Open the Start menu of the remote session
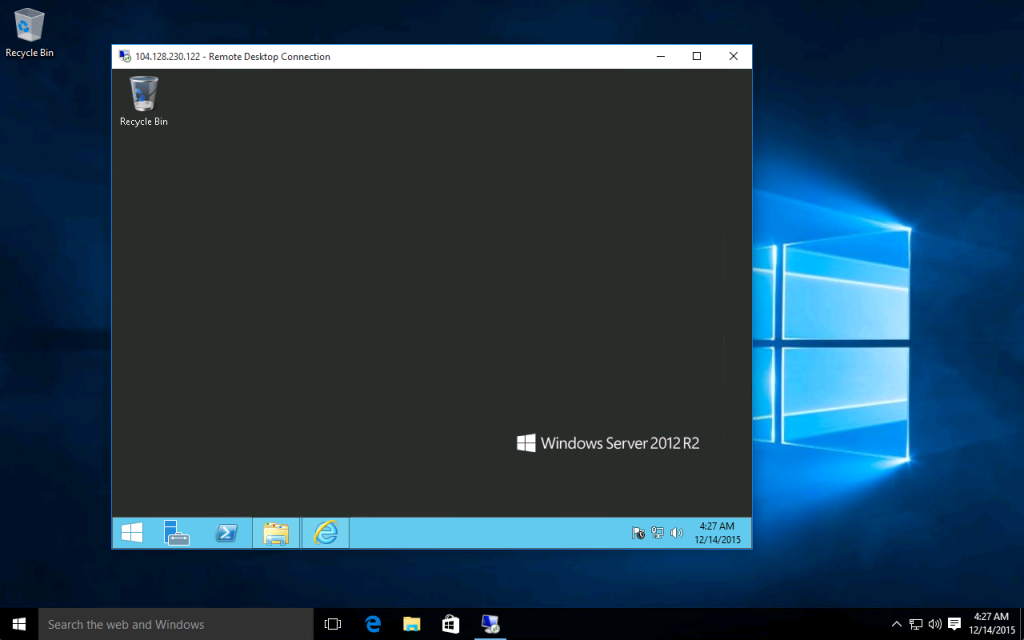This screenshot has width=1024, height=640. click(x=131, y=533)
